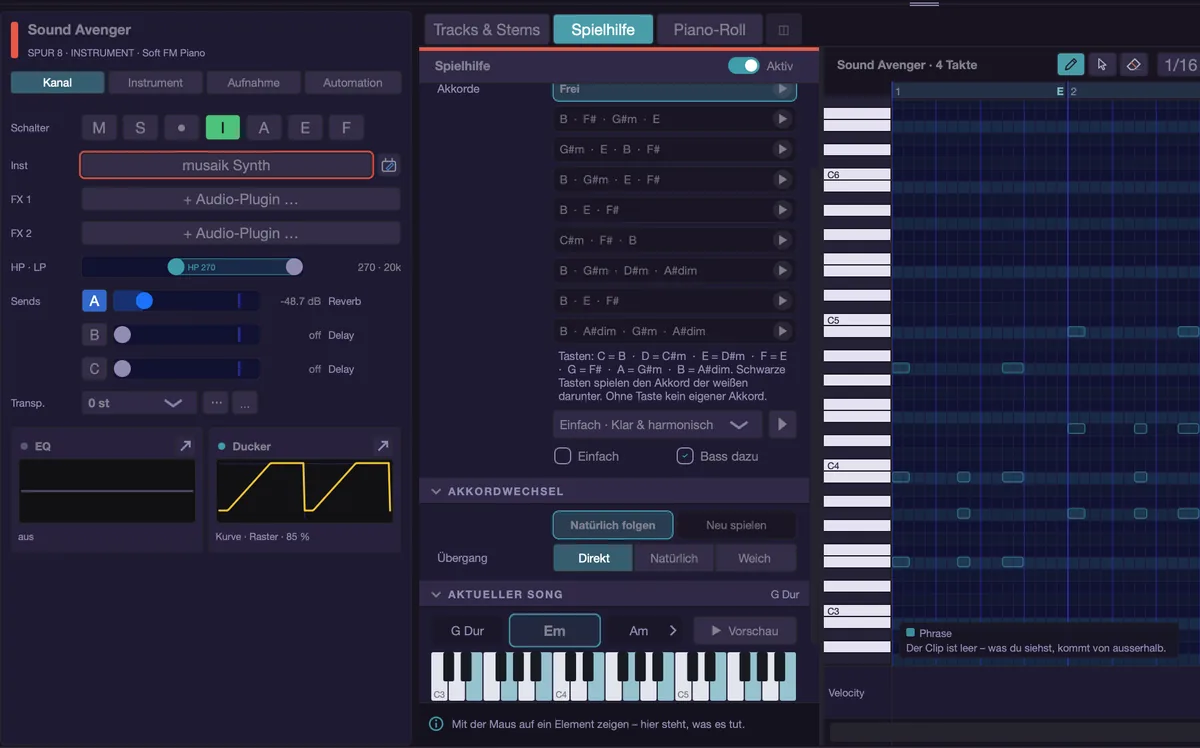The height and width of the screenshot is (748, 1200).
Task: Play the B · G#m · D#m · A#dim progression
Action: [x=782, y=270]
